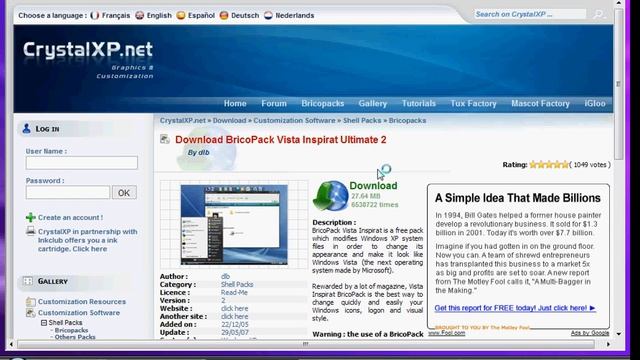
Task: Open Customization Resources sidebar link
Action: (x=82, y=302)
